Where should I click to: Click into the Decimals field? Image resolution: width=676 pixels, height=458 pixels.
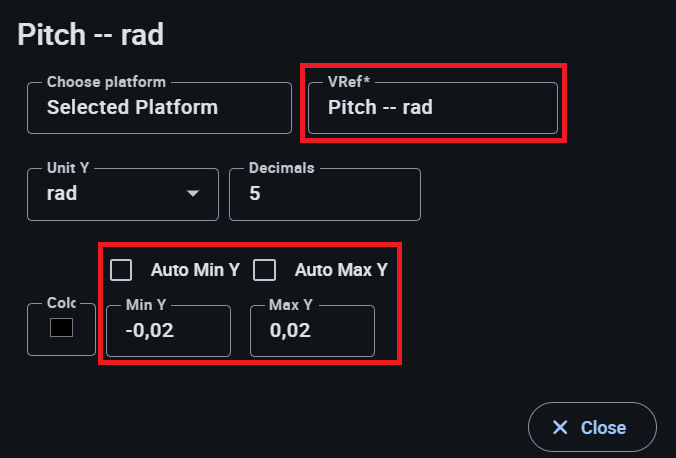point(324,194)
